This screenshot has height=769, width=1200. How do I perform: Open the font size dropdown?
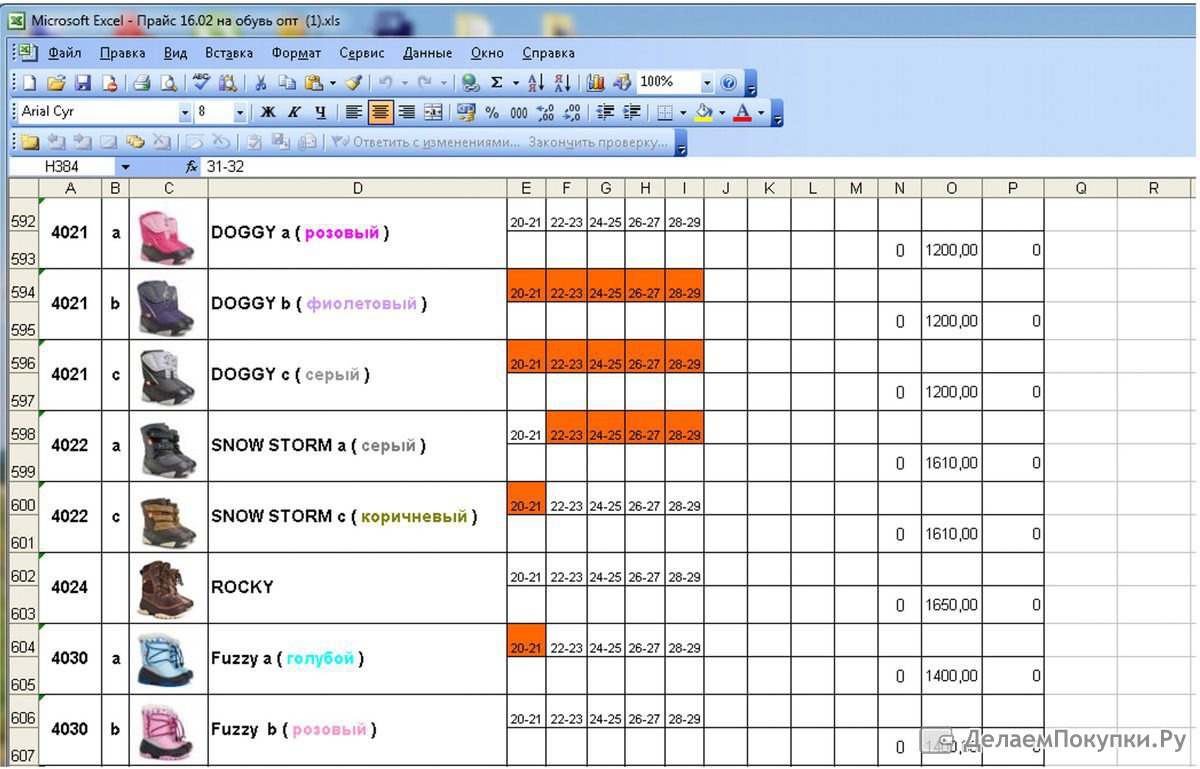click(240, 112)
